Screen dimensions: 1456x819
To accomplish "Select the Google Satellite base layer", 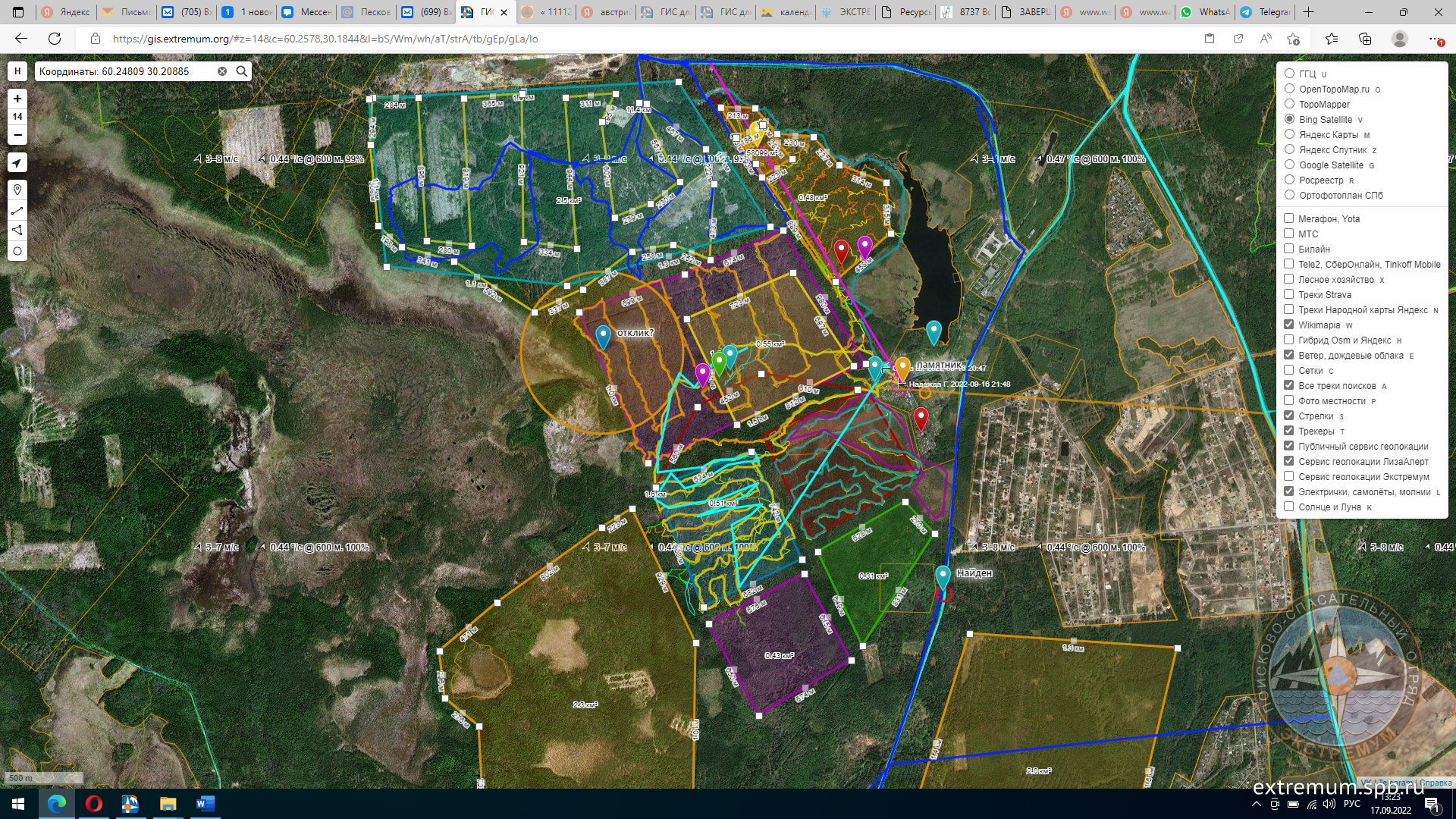I will pos(1289,165).
